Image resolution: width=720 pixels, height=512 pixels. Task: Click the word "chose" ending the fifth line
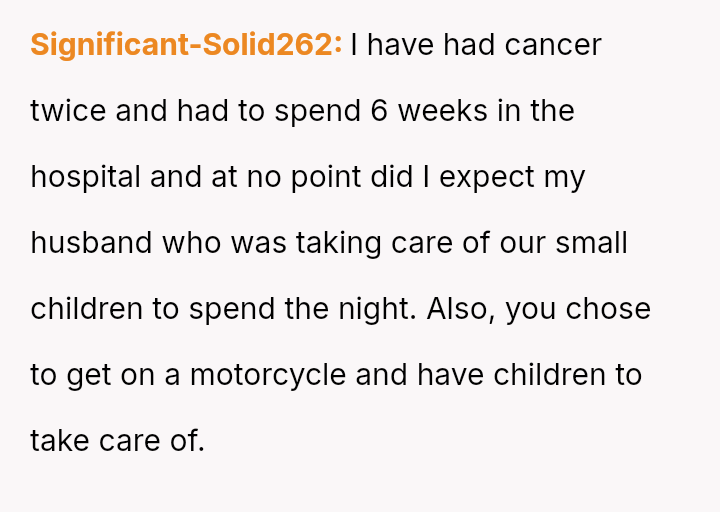pyautogui.click(x=608, y=309)
